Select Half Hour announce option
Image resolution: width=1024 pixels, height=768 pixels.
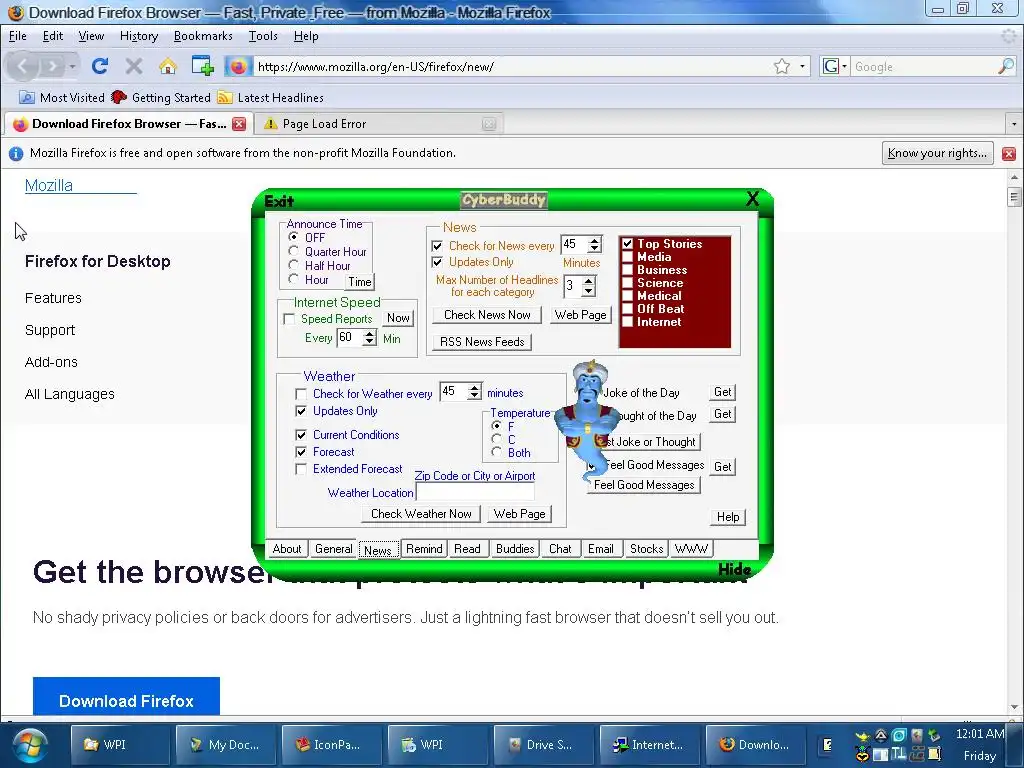pos(293,265)
